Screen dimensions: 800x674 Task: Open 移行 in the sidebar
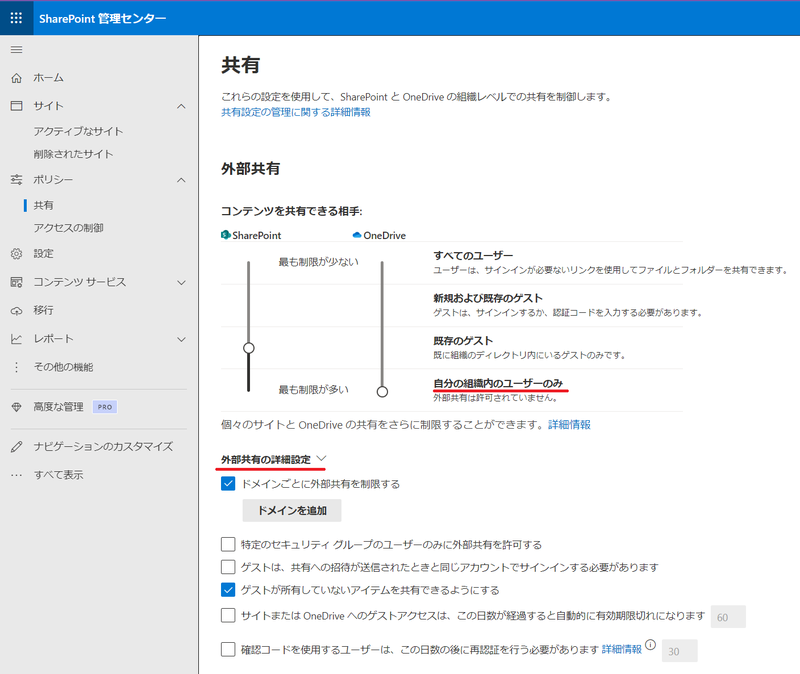click(43, 310)
